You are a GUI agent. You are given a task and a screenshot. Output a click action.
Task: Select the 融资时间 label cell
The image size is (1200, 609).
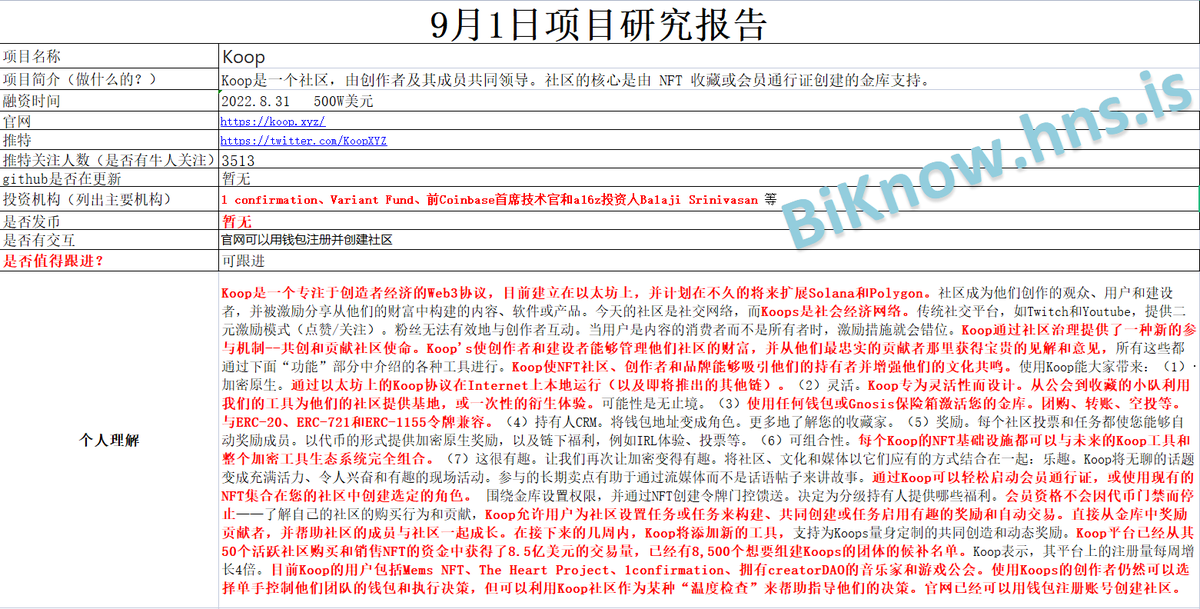coord(109,101)
